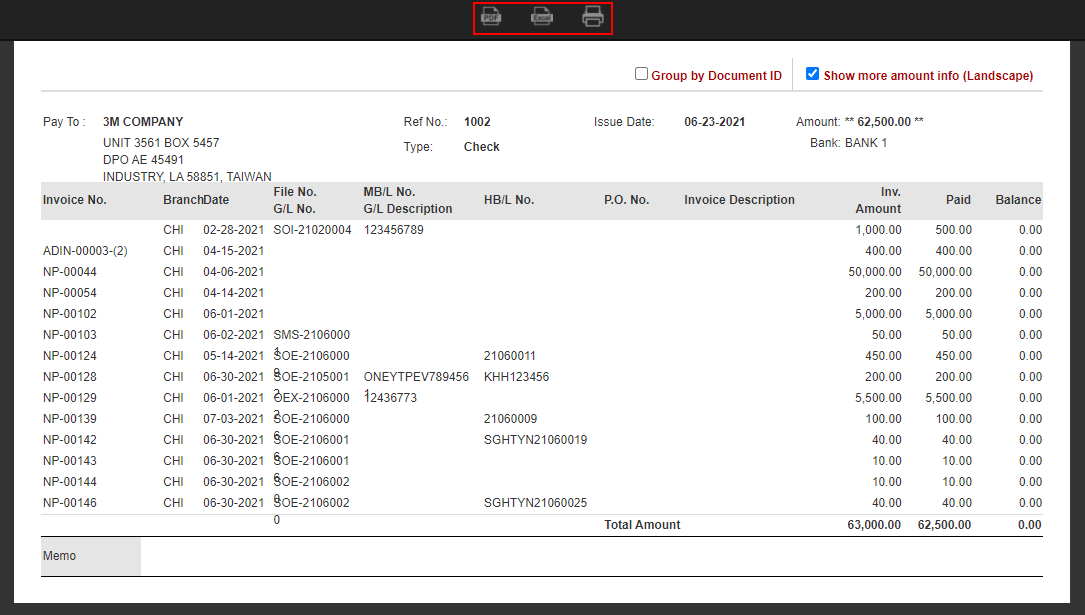Export the report to Excel

pyautogui.click(x=542, y=17)
